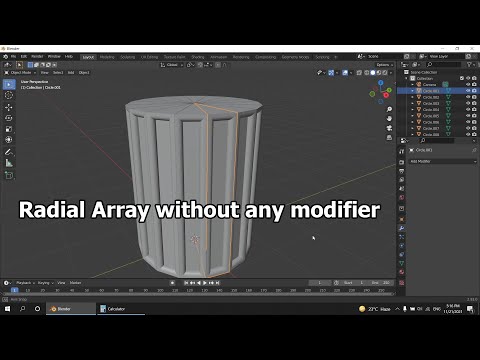Open Blender from the Windows taskbar
Image resolution: width=480 pixels, height=360 pixels.
[x=71, y=309]
